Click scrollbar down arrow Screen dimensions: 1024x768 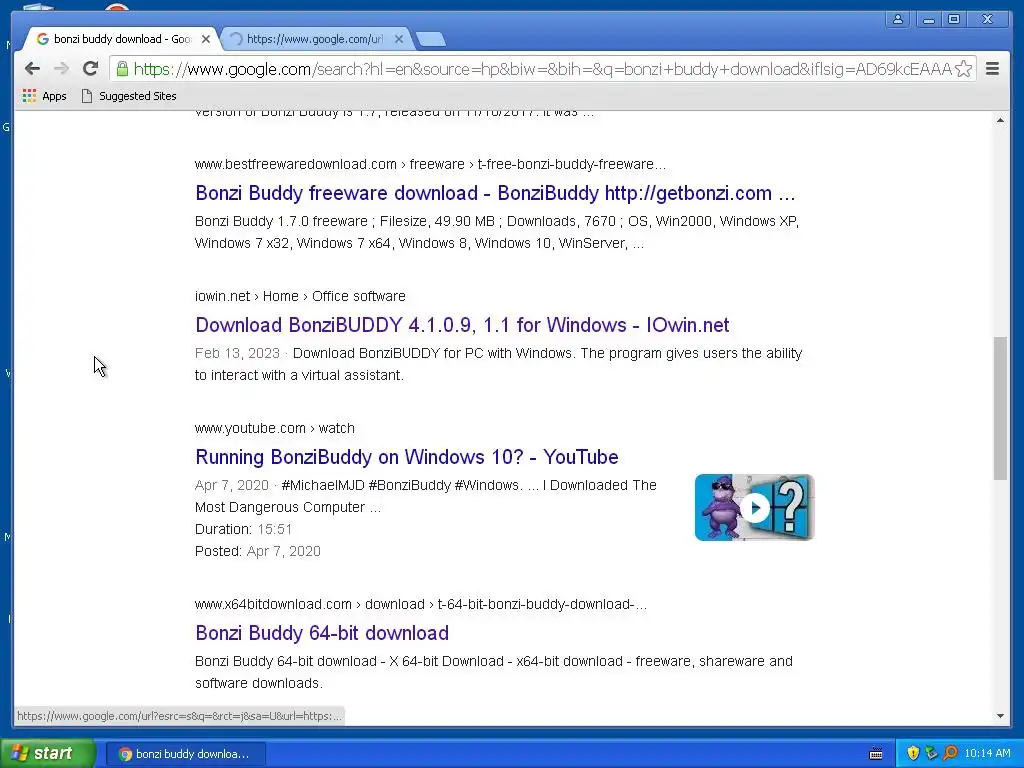1000,716
